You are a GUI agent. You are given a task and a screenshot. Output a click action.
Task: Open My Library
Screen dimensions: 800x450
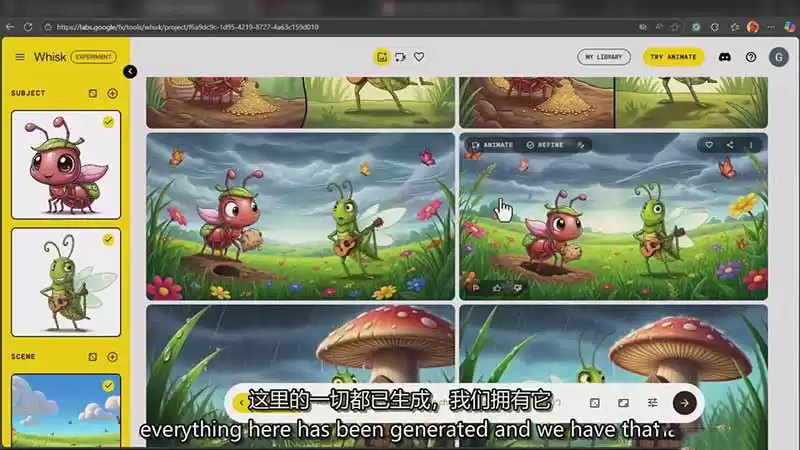point(604,57)
